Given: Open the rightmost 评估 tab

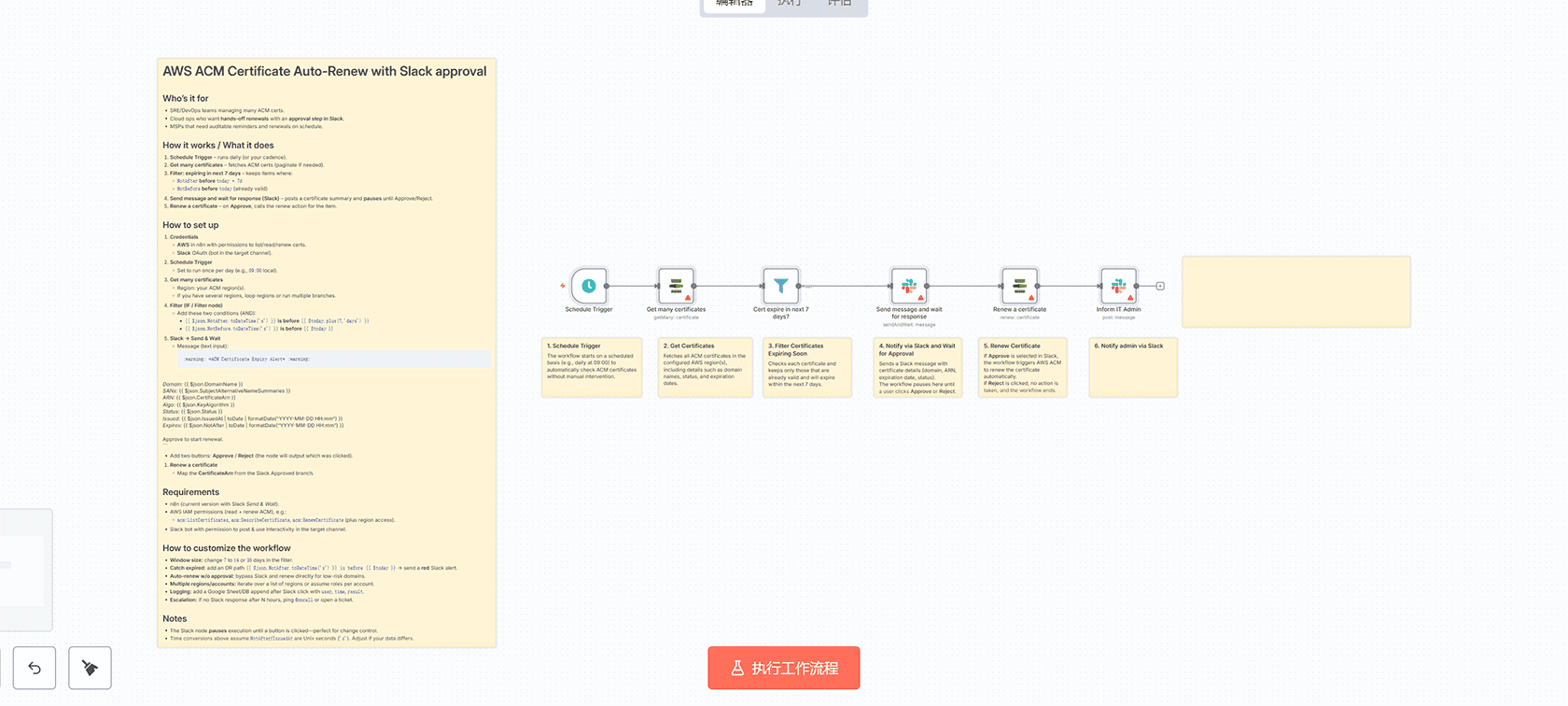Looking at the screenshot, I should click(x=839, y=5).
